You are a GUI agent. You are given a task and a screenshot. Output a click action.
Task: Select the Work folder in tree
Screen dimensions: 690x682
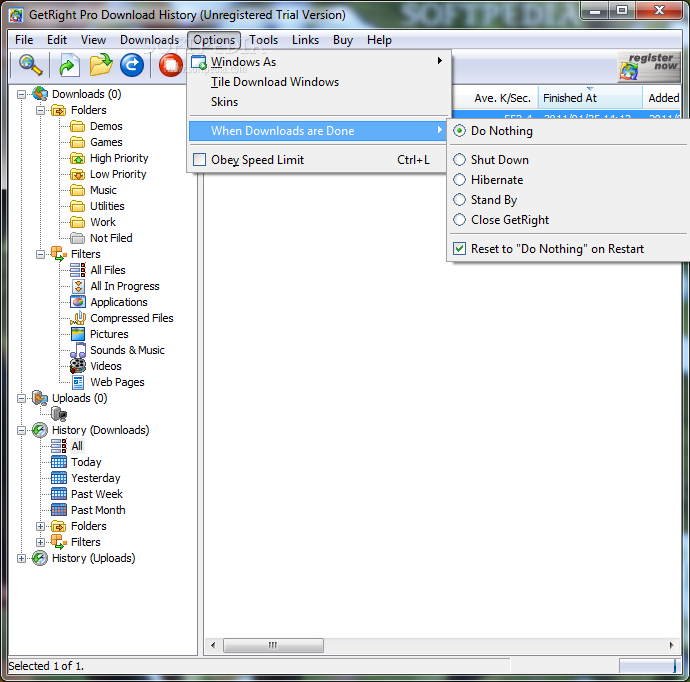(x=103, y=222)
